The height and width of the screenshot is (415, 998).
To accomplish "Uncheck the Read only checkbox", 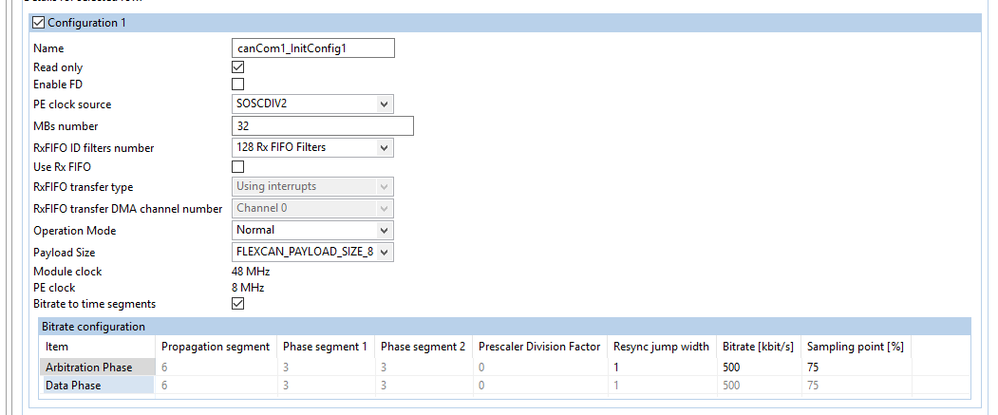I will pyautogui.click(x=238, y=67).
